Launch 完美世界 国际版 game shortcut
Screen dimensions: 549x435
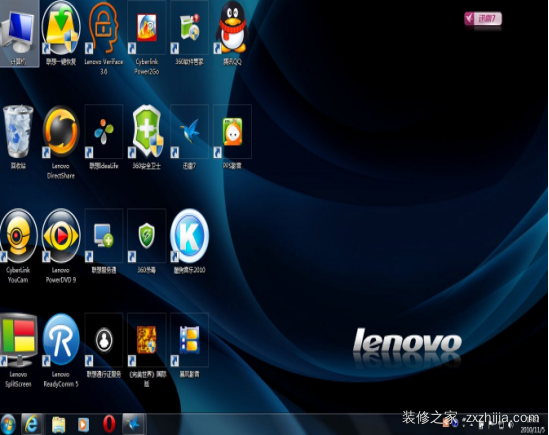[x=147, y=350]
